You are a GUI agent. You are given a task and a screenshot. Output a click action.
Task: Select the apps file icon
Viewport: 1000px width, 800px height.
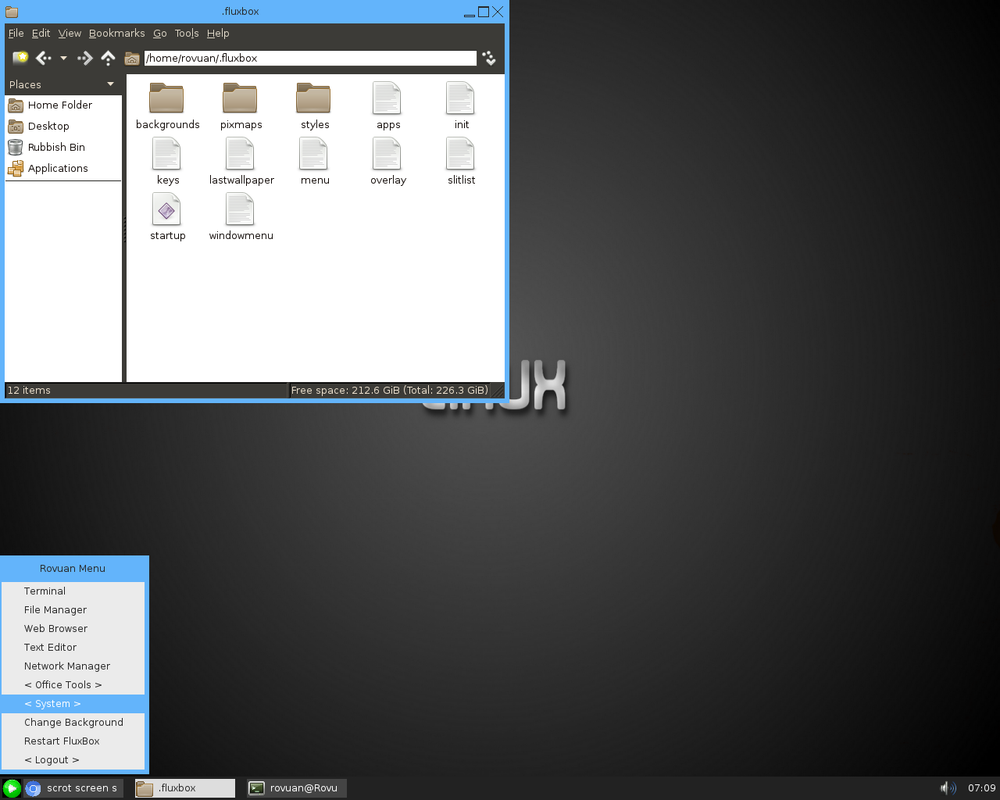386,98
